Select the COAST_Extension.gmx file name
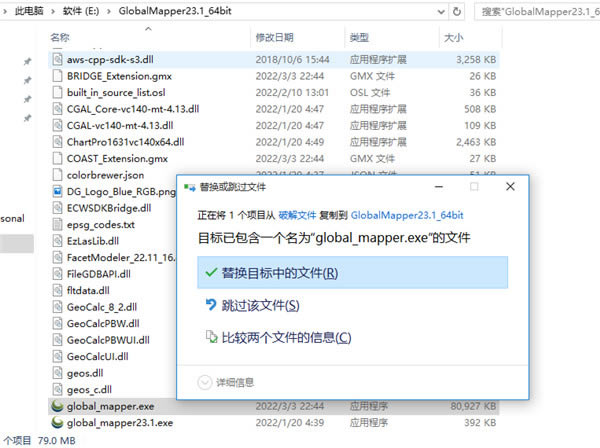The image size is (600, 448). click(x=117, y=158)
